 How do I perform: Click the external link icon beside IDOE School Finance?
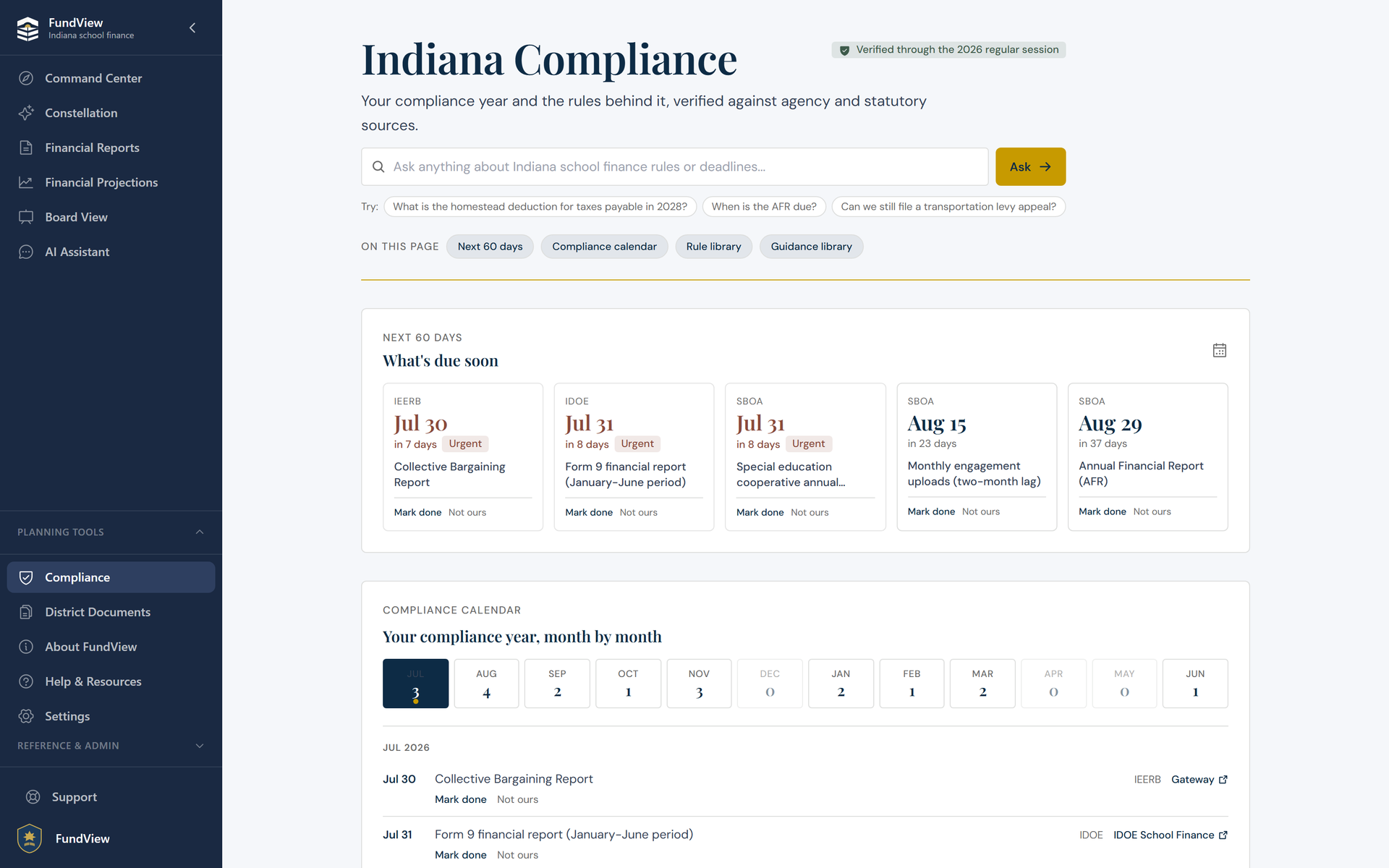click(x=1223, y=835)
